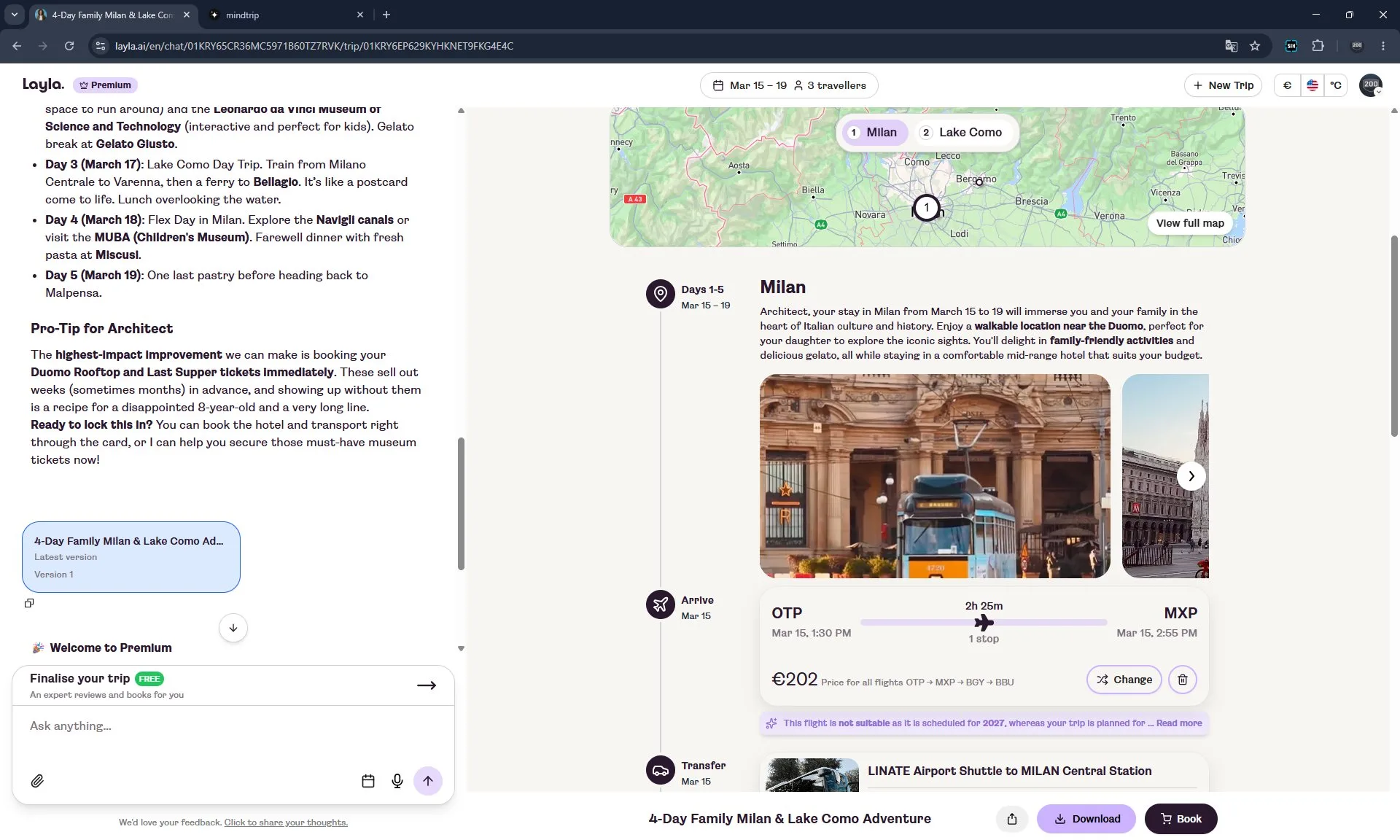This screenshot has width=1400, height=840.
Task: Open the calendar icon in chat box
Action: coord(368,781)
